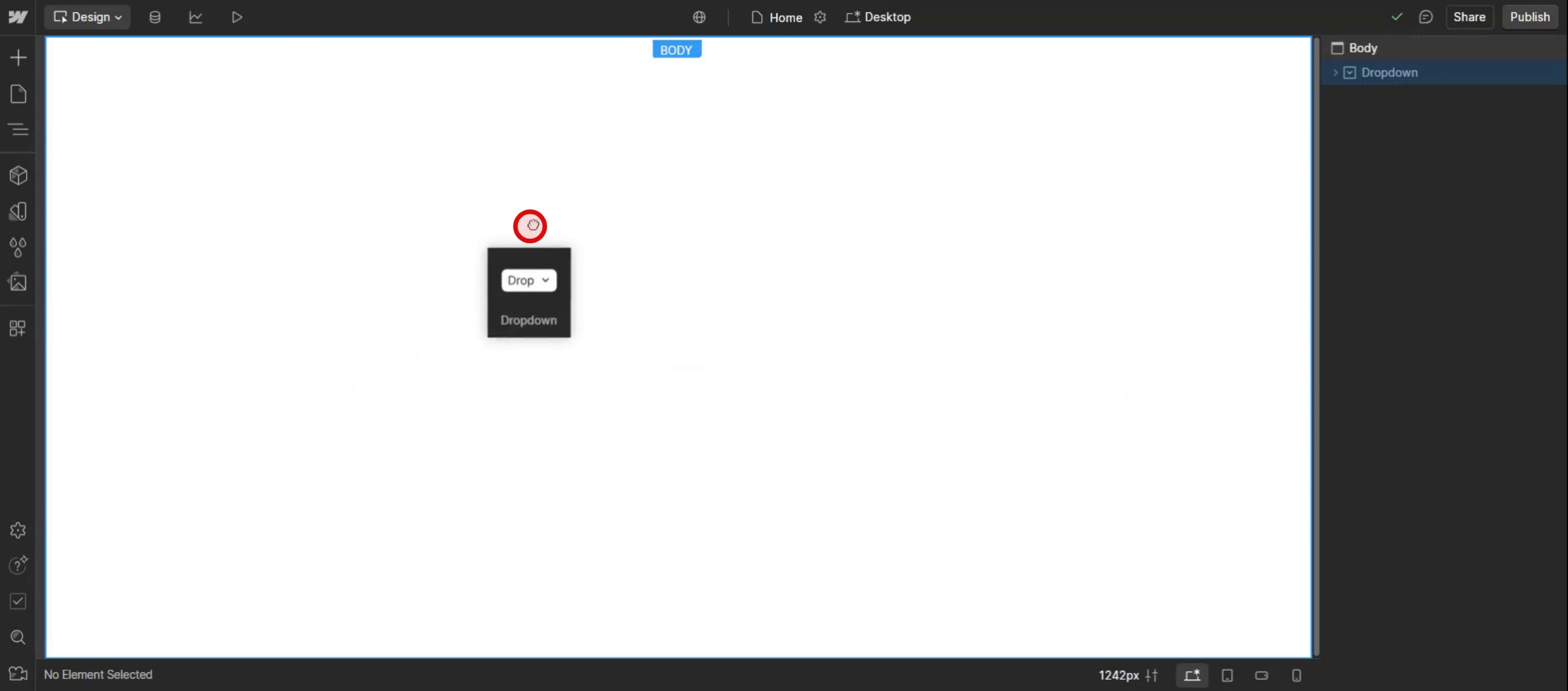
Task: Click the Share button
Action: [x=1469, y=17]
